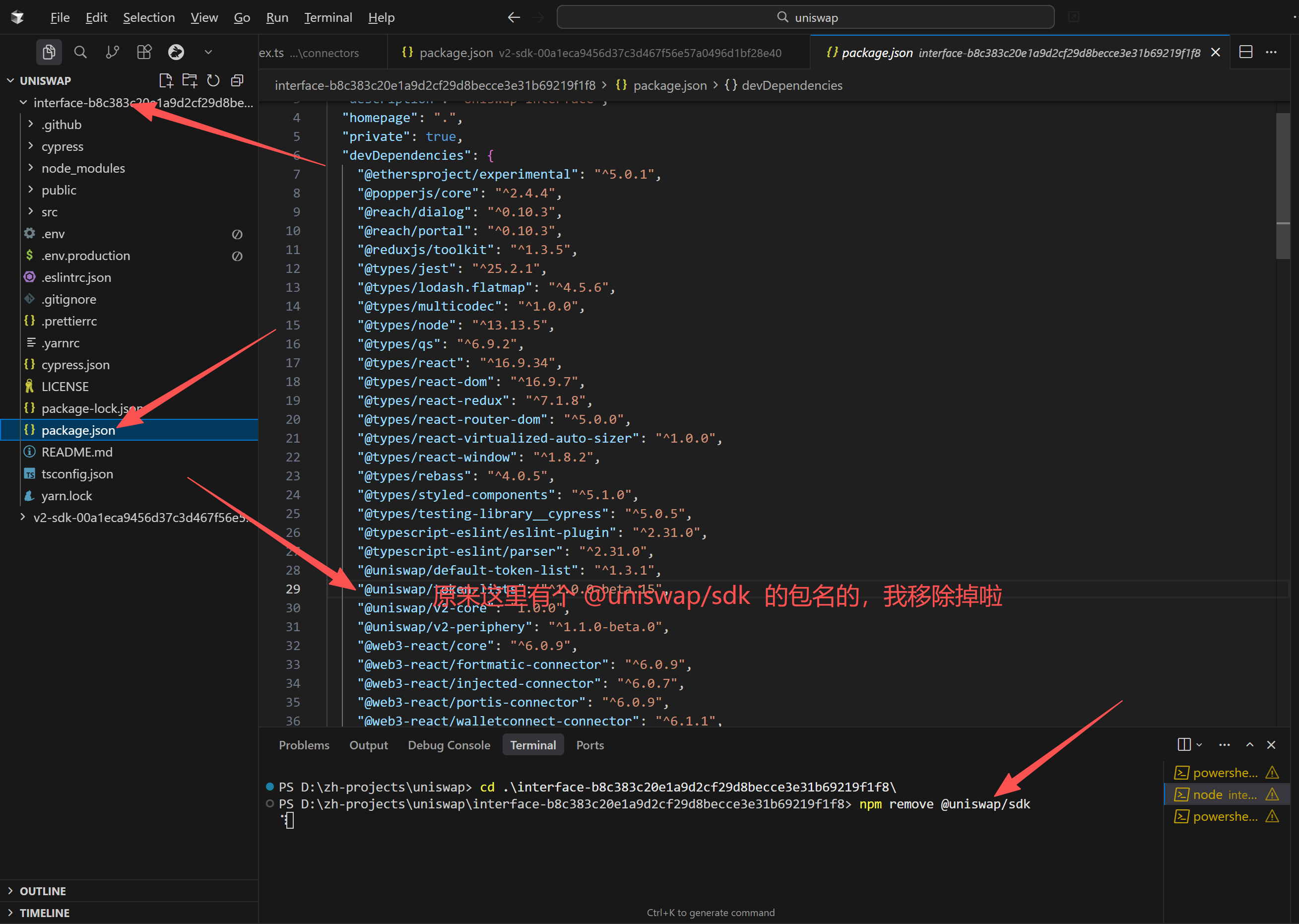Open the Terminal menu
The image size is (1299, 924).
tap(327, 18)
